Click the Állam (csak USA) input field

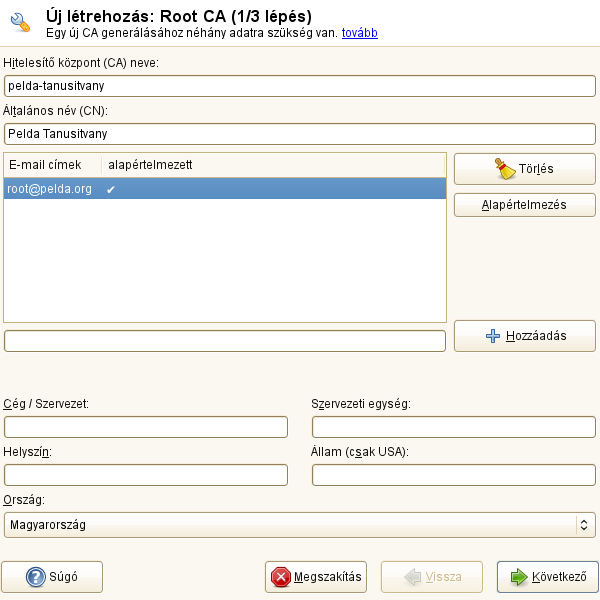[454, 475]
